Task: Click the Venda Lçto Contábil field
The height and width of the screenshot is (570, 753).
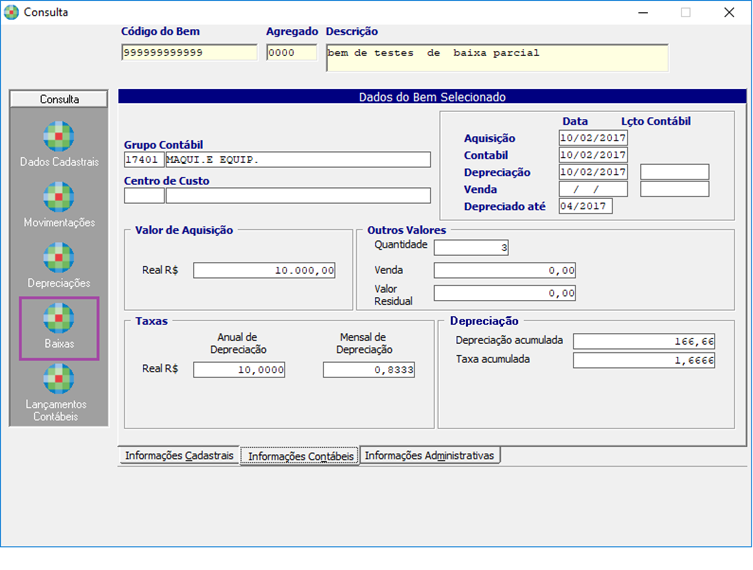Action: coord(674,189)
